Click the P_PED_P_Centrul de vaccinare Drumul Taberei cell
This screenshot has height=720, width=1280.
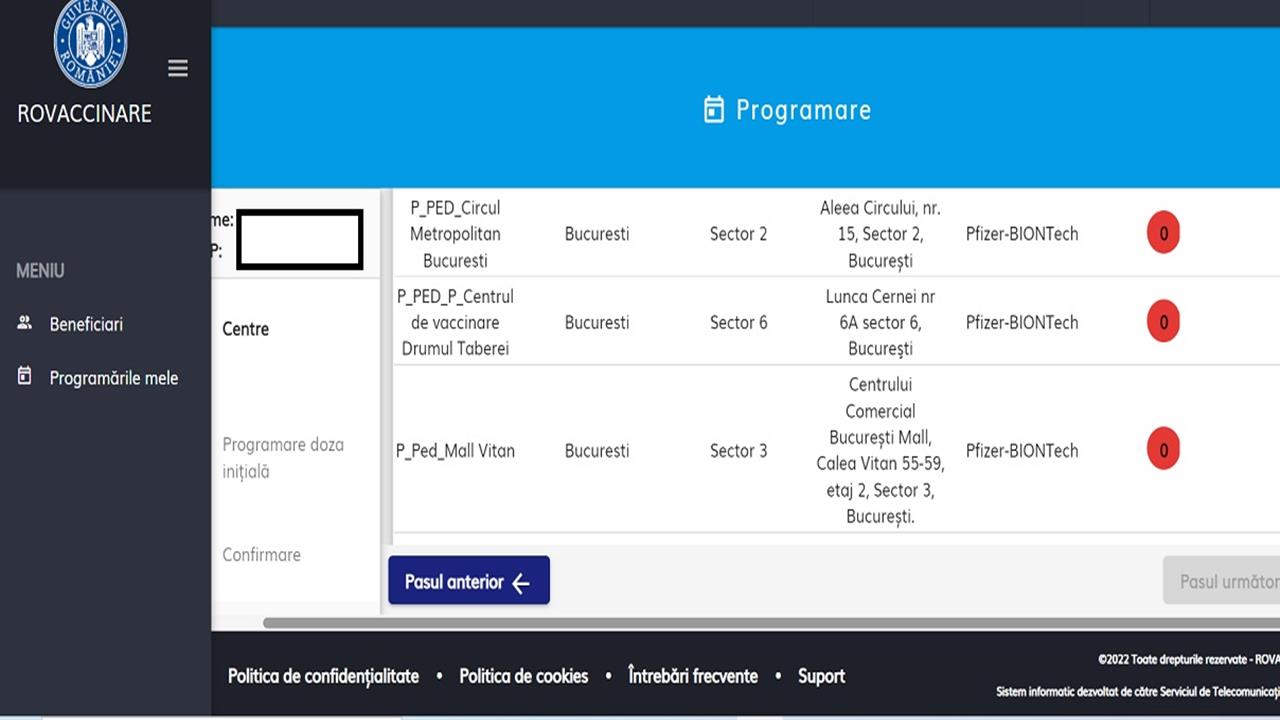point(456,323)
